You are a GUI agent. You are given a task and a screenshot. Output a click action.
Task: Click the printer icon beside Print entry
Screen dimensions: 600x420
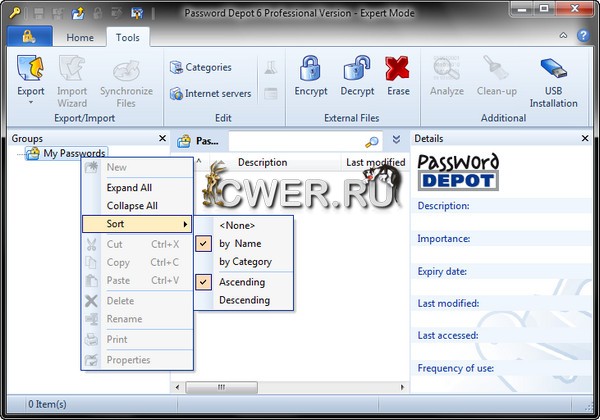click(91, 339)
